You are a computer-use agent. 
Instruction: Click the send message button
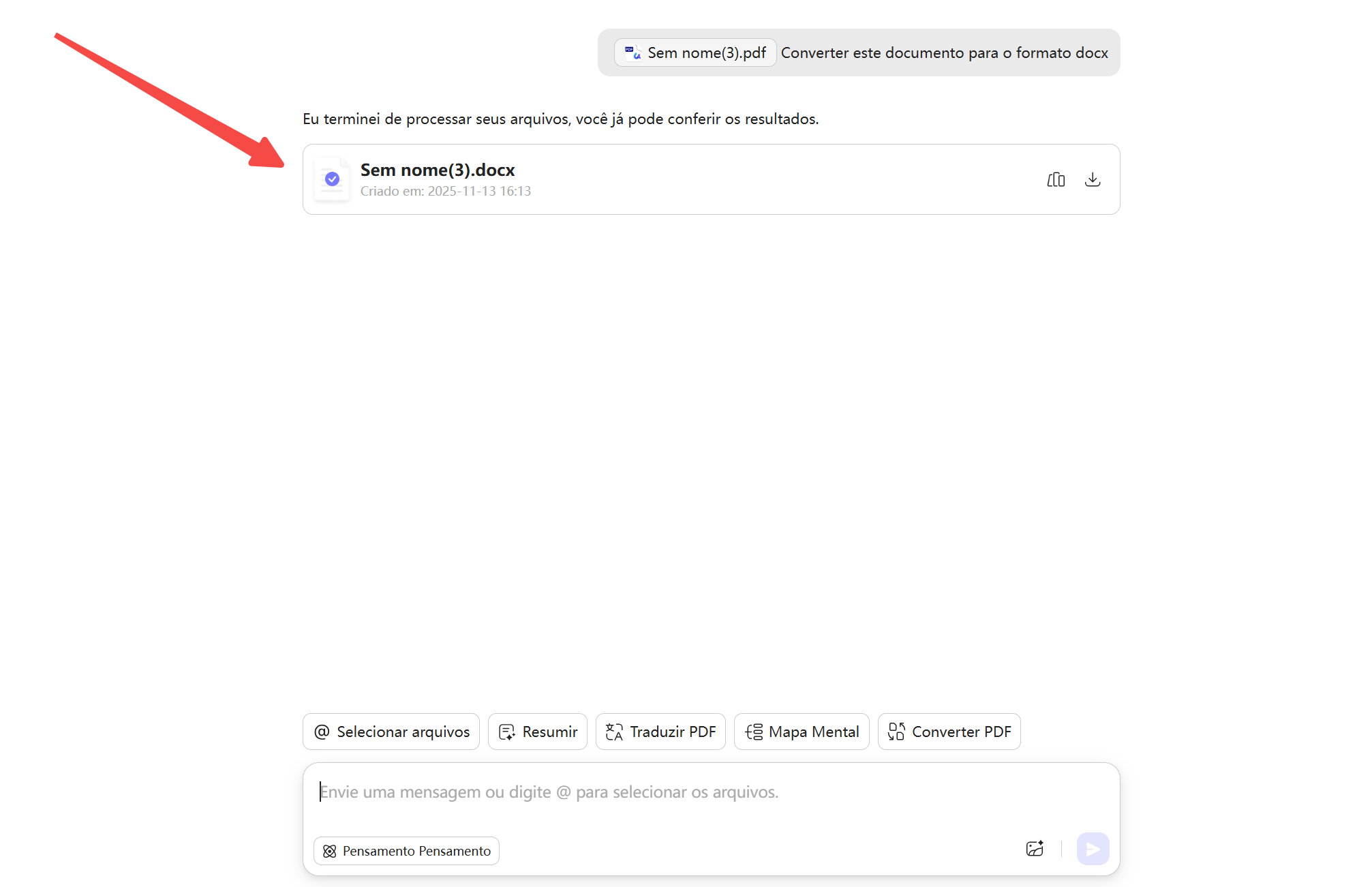pyautogui.click(x=1093, y=849)
